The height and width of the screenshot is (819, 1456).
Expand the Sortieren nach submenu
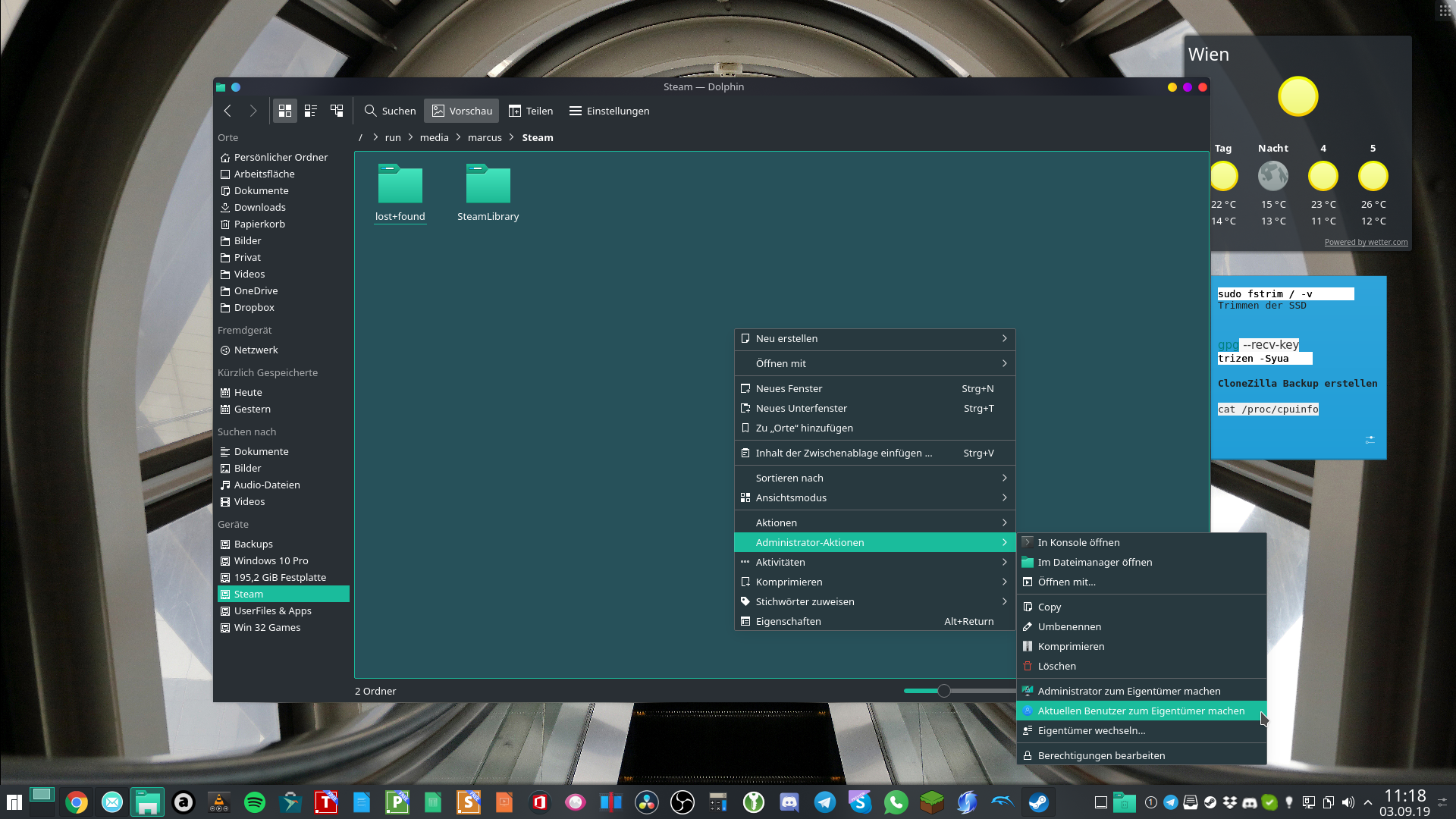(x=874, y=478)
